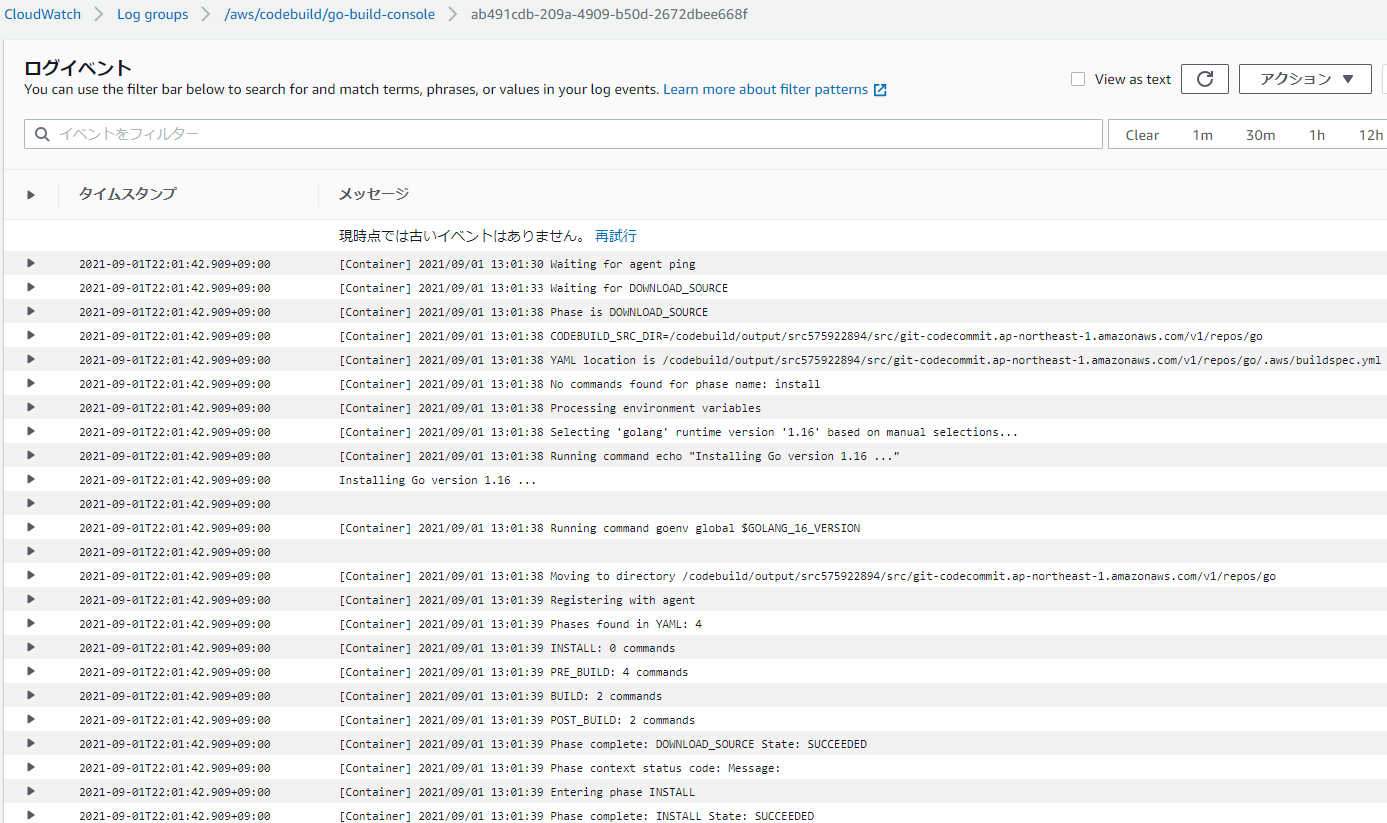Click the 再試行 retry link
Screen dimensions: 1387x823
(x=616, y=236)
